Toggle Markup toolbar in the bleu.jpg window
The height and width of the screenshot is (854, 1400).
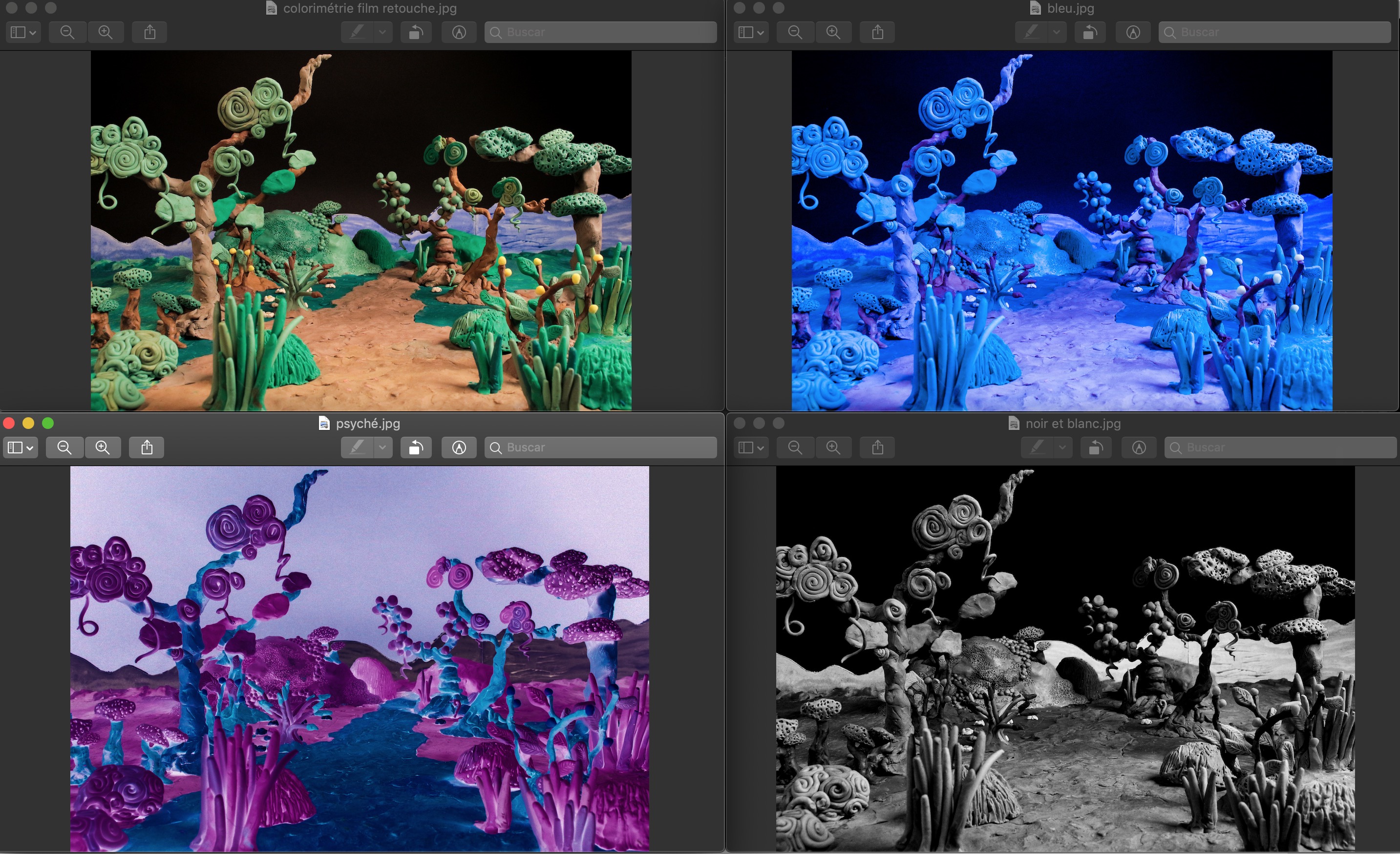tap(1133, 32)
